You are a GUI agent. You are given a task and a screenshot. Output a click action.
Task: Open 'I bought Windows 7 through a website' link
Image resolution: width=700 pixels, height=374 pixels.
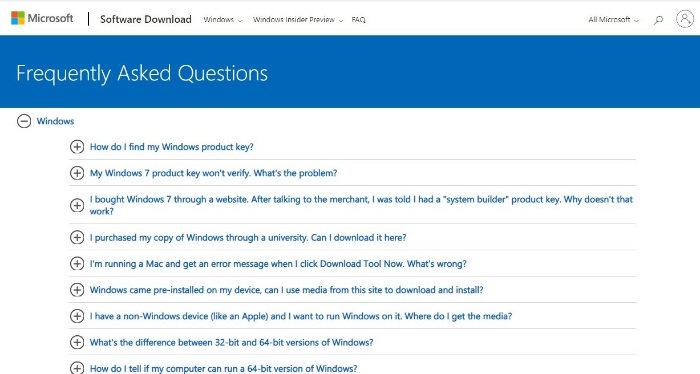(x=361, y=205)
